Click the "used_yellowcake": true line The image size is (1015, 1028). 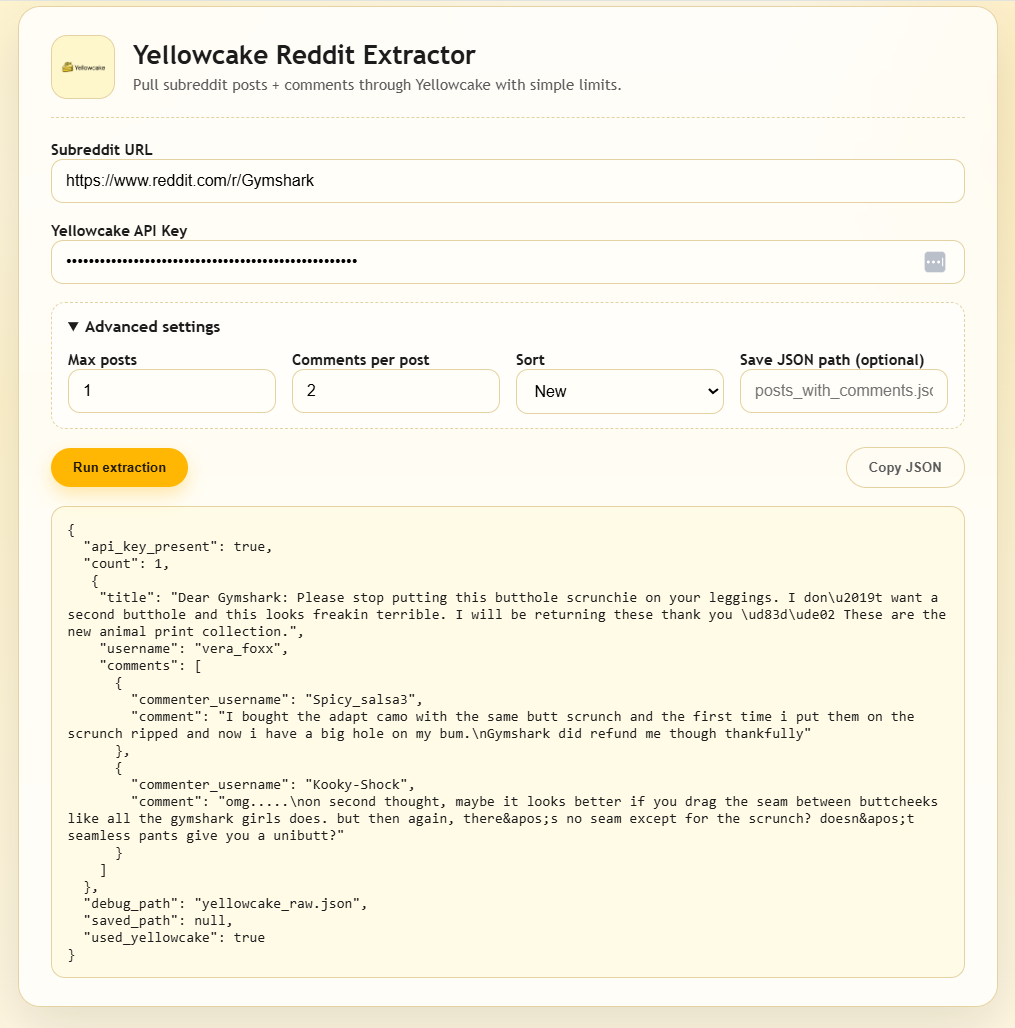tap(174, 938)
